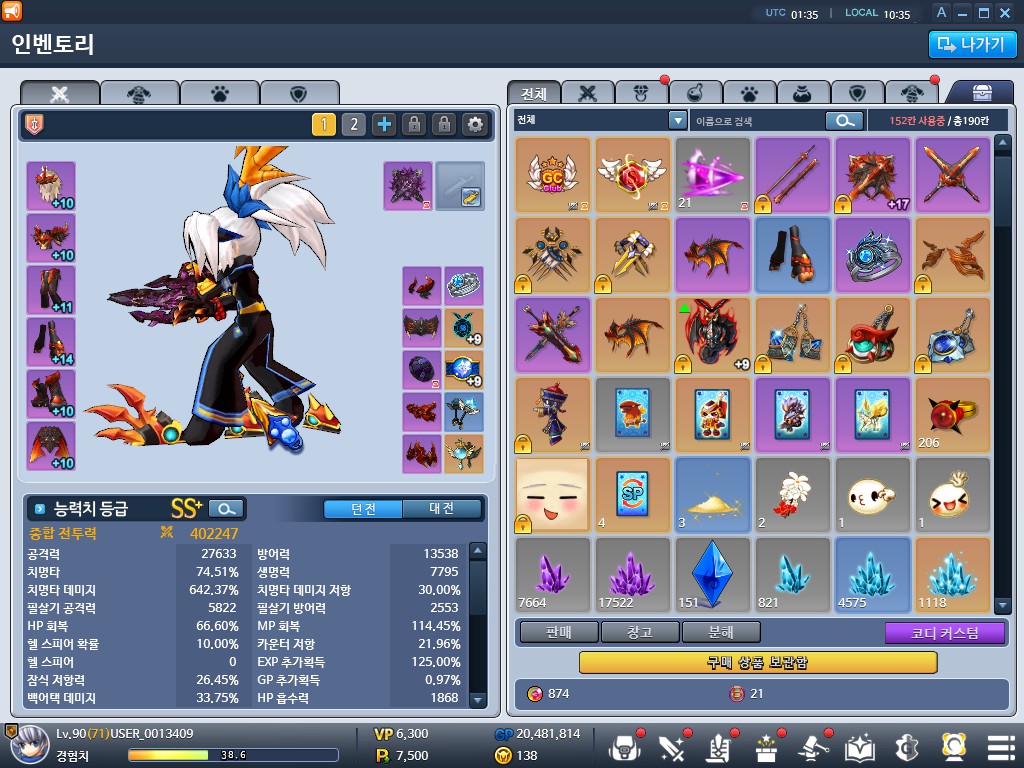Switch to the pet paw tab on character panel
The height and width of the screenshot is (768, 1024).
pos(220,93)
